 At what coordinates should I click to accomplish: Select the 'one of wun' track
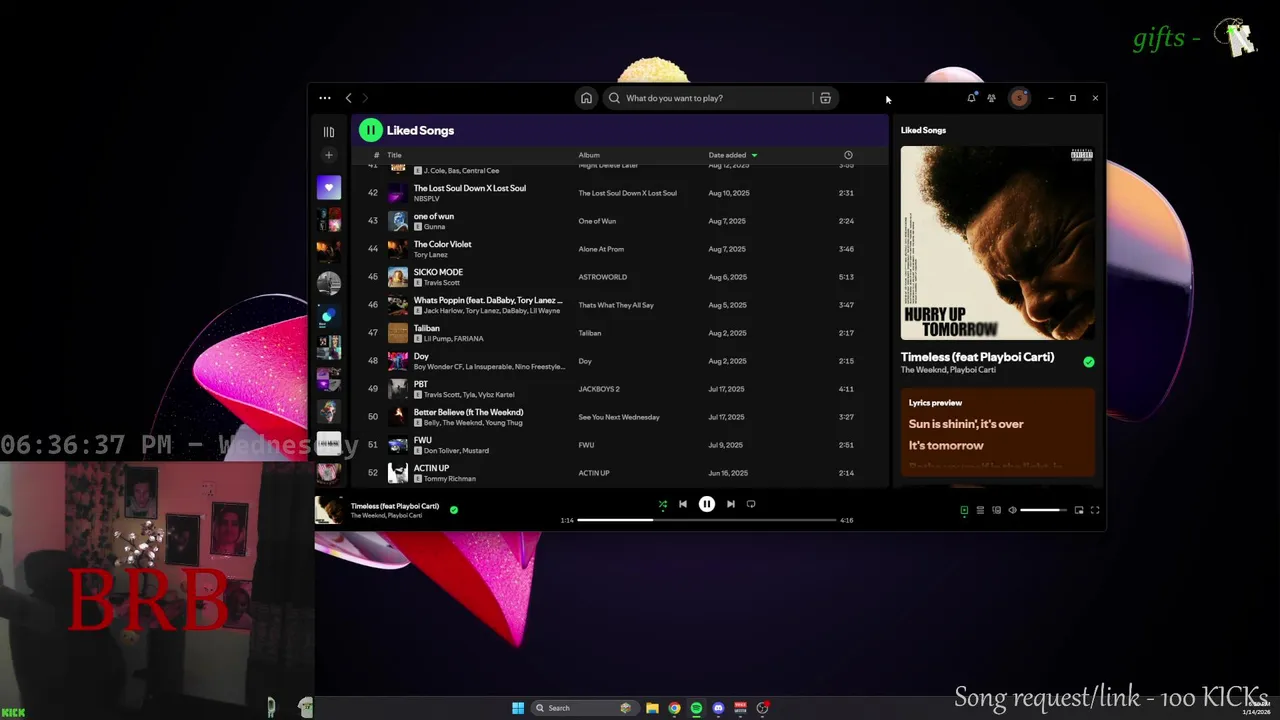(433, 216)
